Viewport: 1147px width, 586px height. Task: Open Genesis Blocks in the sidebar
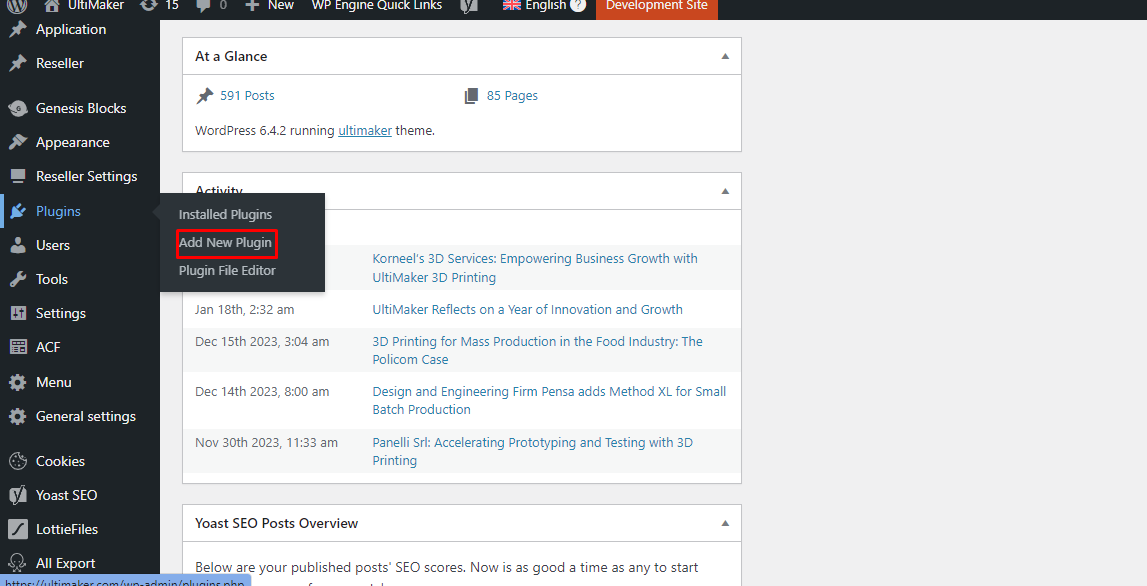(80, 108)
